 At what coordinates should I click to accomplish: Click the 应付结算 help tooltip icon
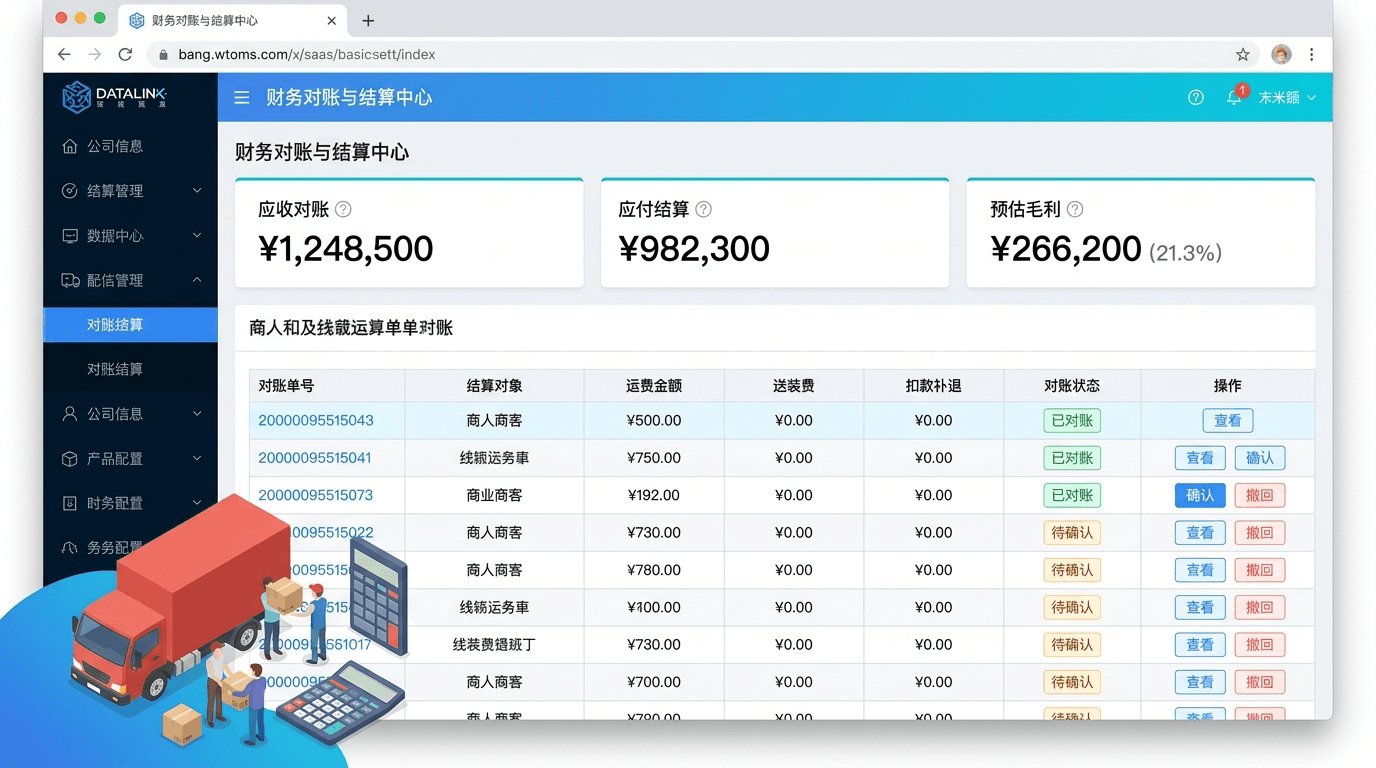pyautogui.click(x=703, y=209)
